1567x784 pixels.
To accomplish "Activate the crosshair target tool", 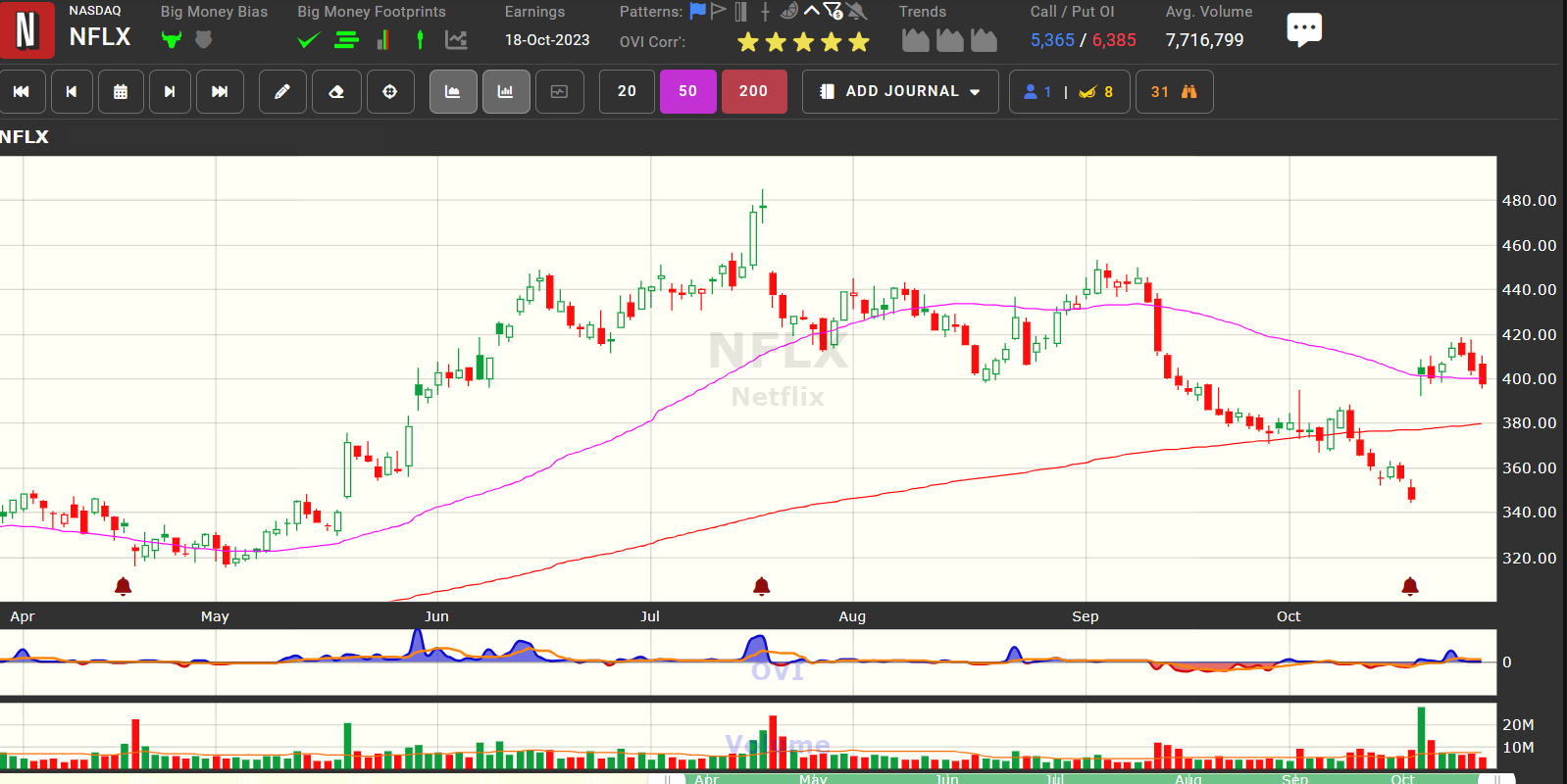I will pyautogui.click(x=390, y=92).
